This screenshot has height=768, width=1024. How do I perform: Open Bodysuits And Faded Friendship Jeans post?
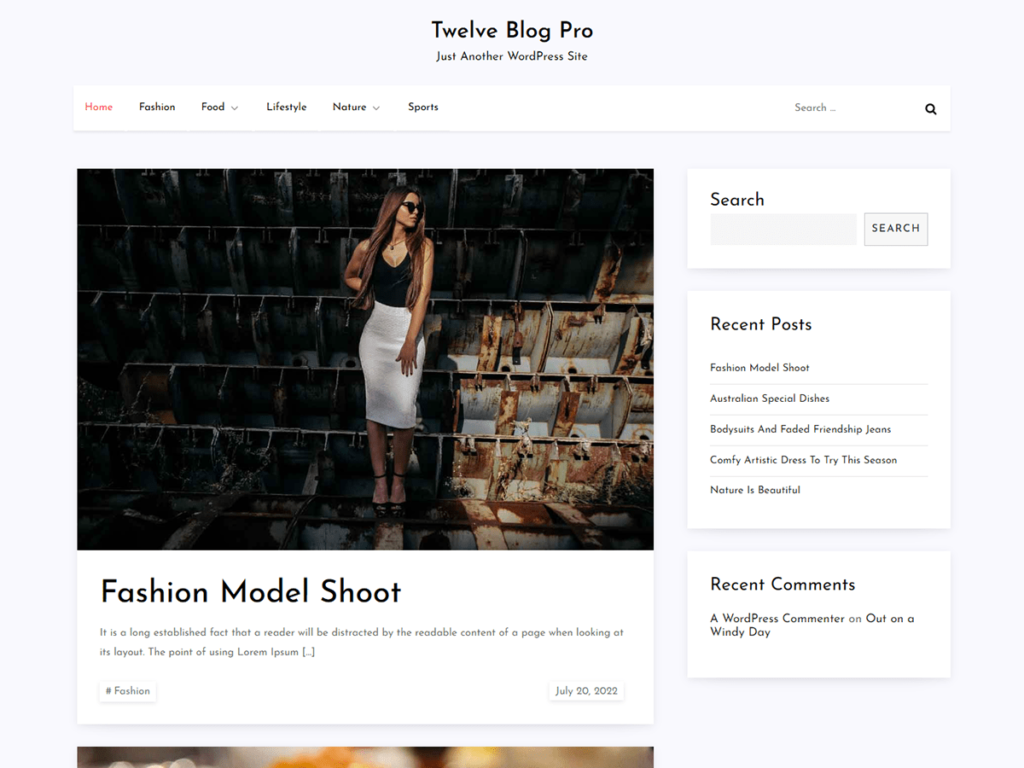(x=800, y=429)
